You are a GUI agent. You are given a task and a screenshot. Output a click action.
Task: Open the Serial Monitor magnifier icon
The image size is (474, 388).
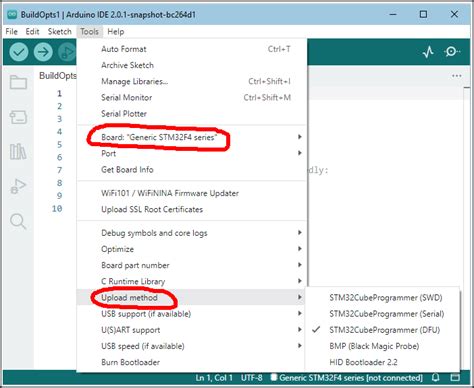click(x=452, y=52)
